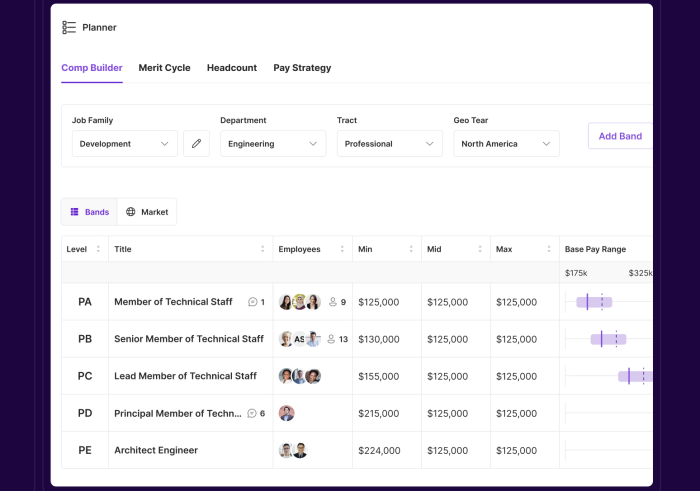
Task: Click the Planner list icon in header
Action: click(69, 28)
